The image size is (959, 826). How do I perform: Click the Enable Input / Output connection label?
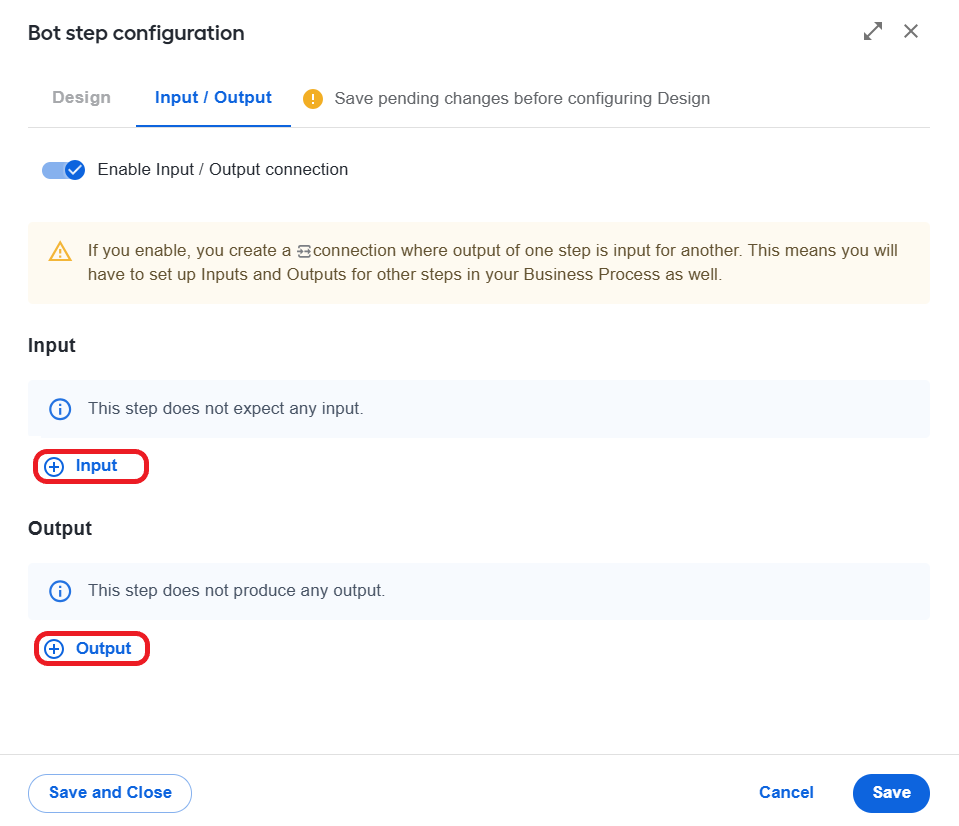tap(223, 169)
